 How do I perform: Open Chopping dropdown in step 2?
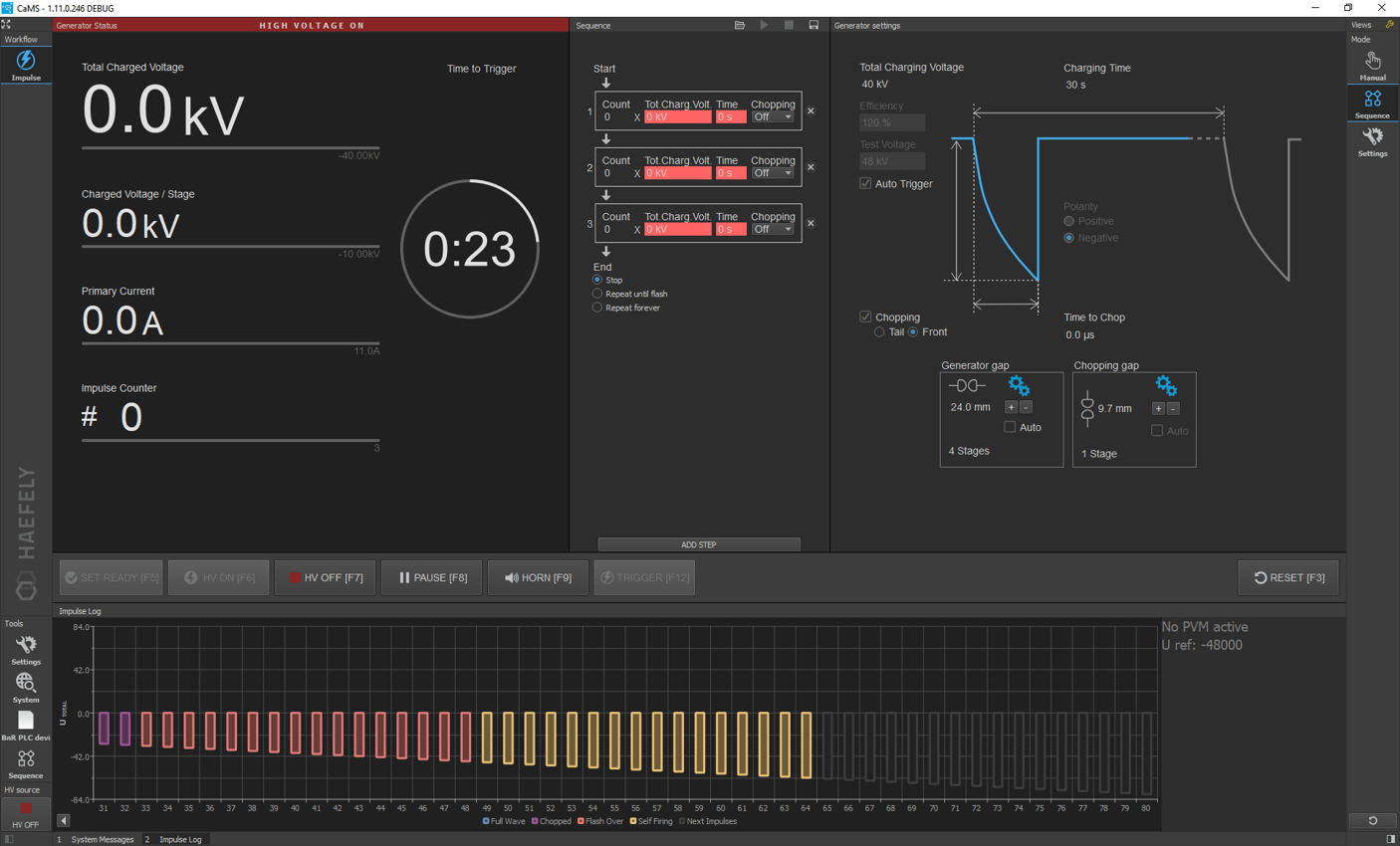click(x=773, y=173)
